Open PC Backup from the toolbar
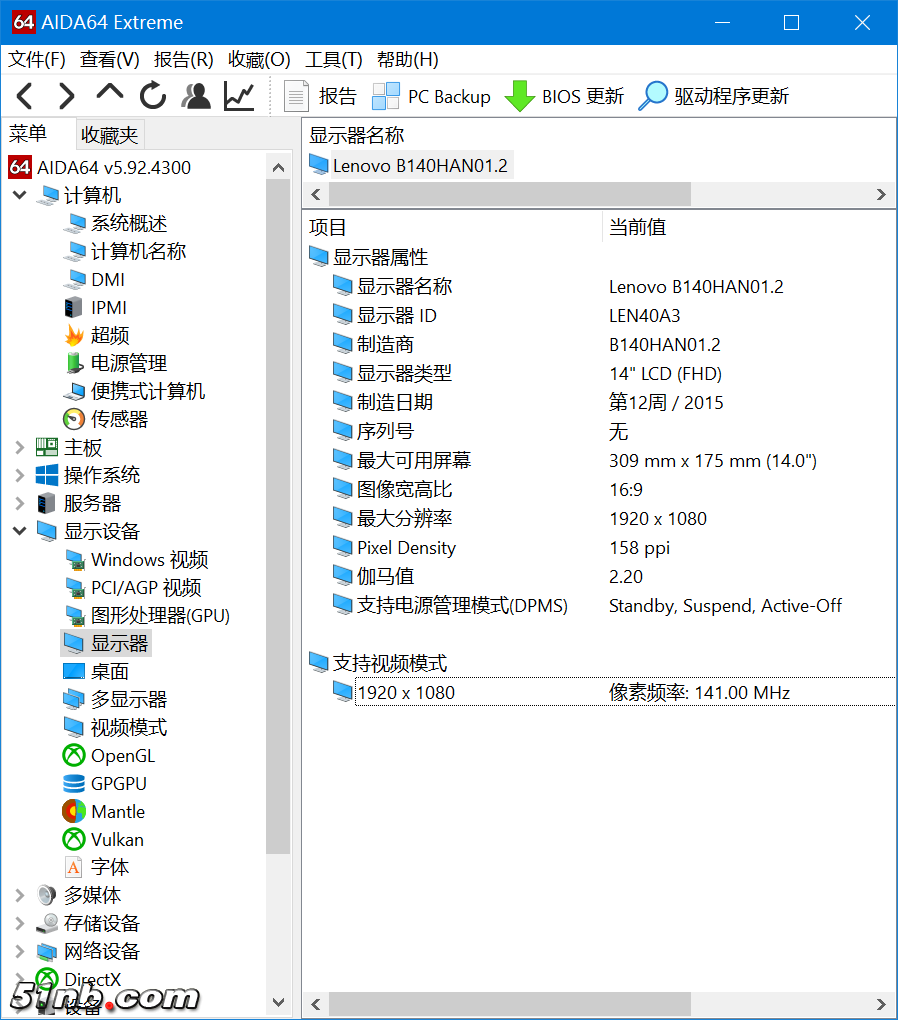 [x=432, y=96]
